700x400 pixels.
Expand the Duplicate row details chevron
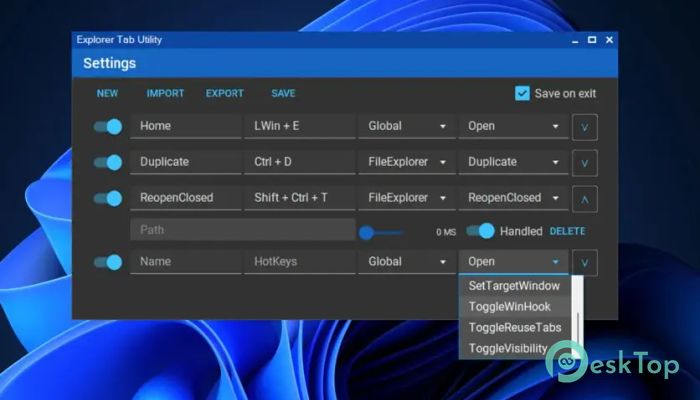click(585, 163)
